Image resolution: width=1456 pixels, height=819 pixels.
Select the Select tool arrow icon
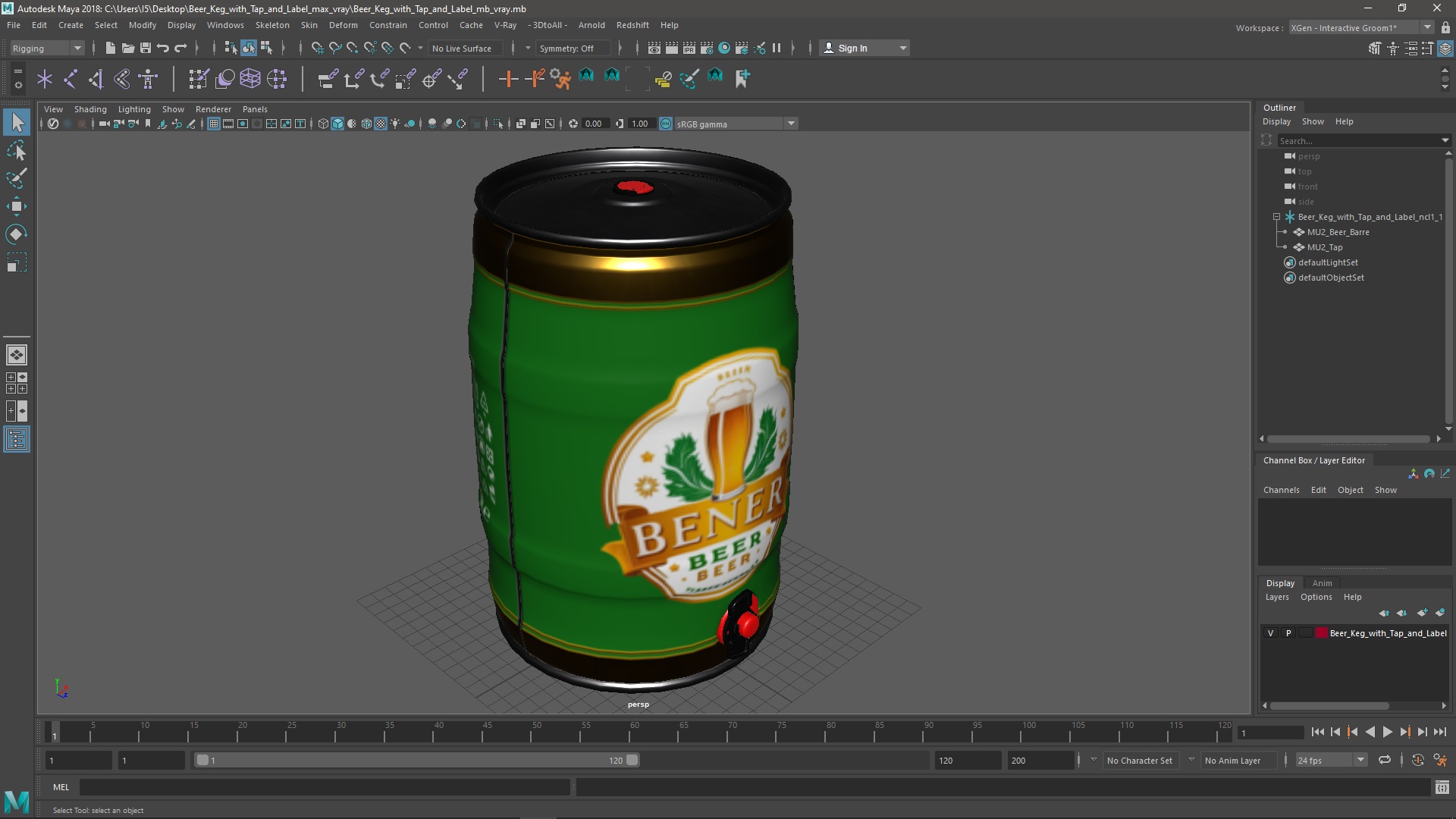pos(17,122)
